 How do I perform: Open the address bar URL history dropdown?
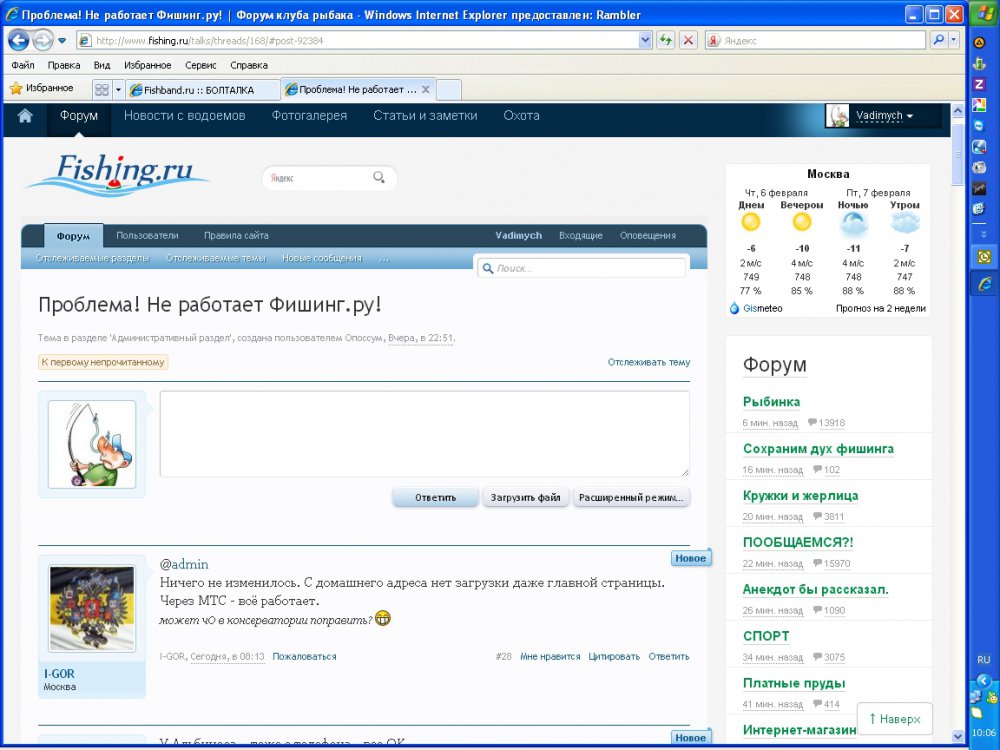[645, 40]
